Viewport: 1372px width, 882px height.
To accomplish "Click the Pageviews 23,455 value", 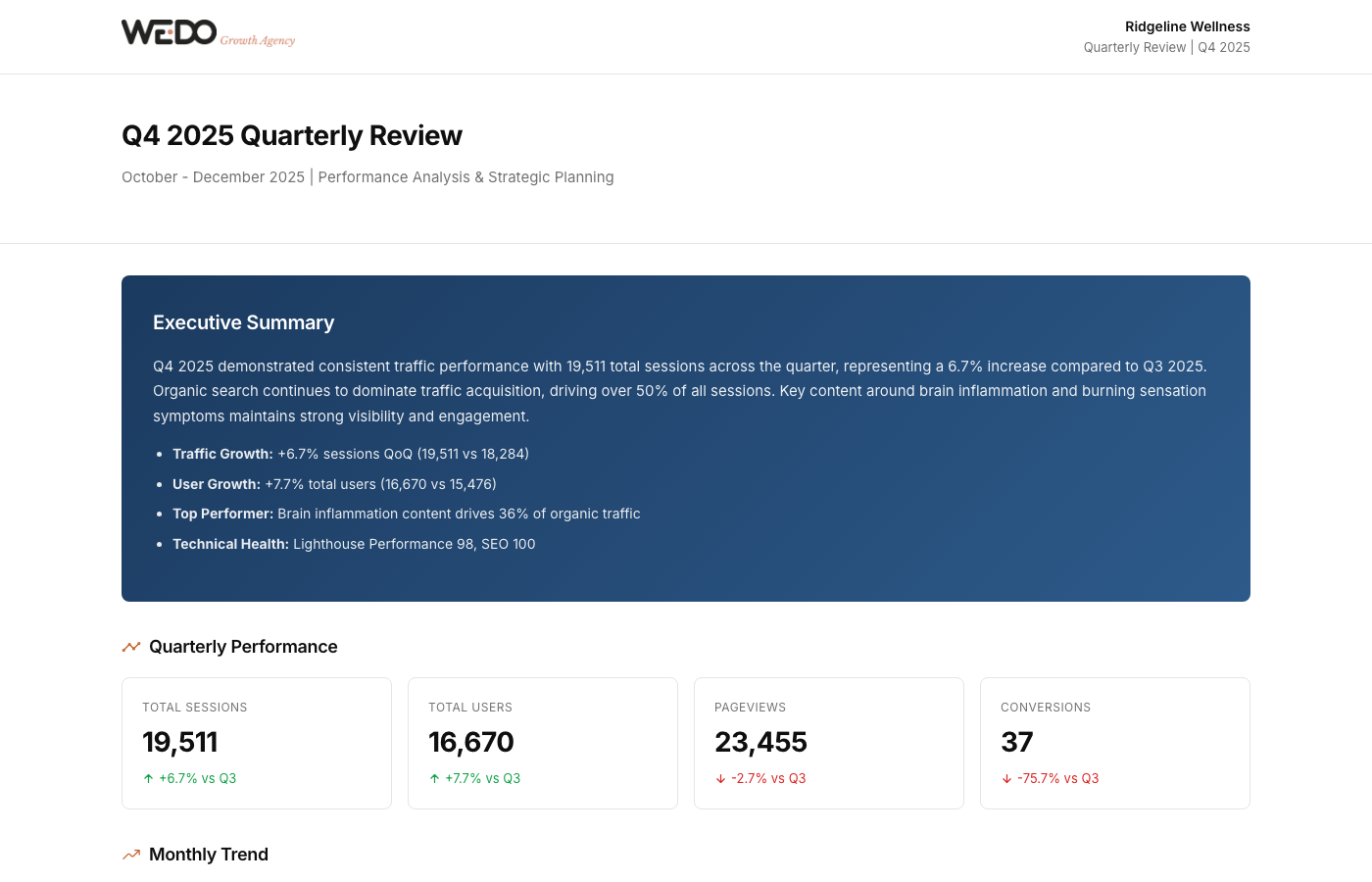I will tap(760, 742).
